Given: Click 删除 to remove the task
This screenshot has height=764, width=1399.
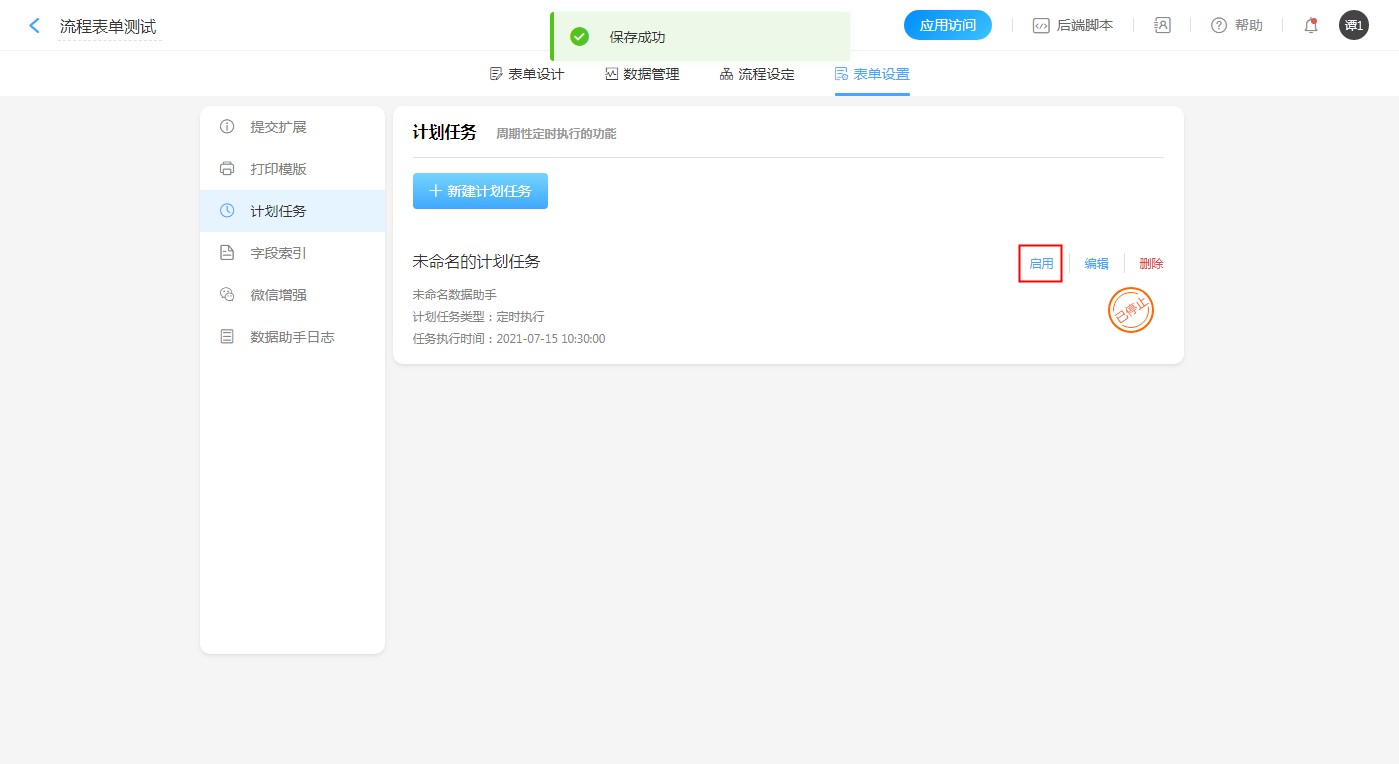Looking at the screenshot, I should [1151, 264].
